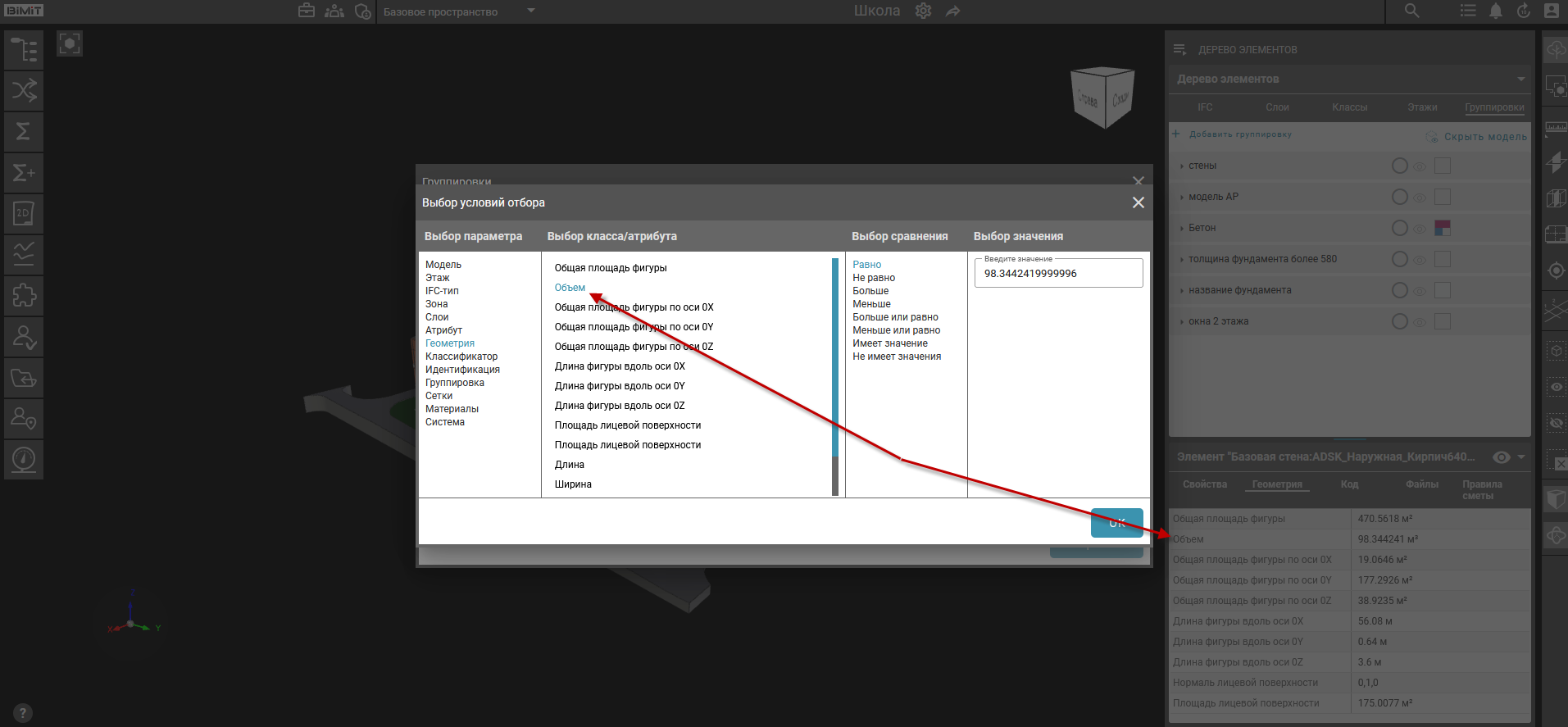Click the Бетон grouping color swatch
1568x727 pixels.
1443,228
